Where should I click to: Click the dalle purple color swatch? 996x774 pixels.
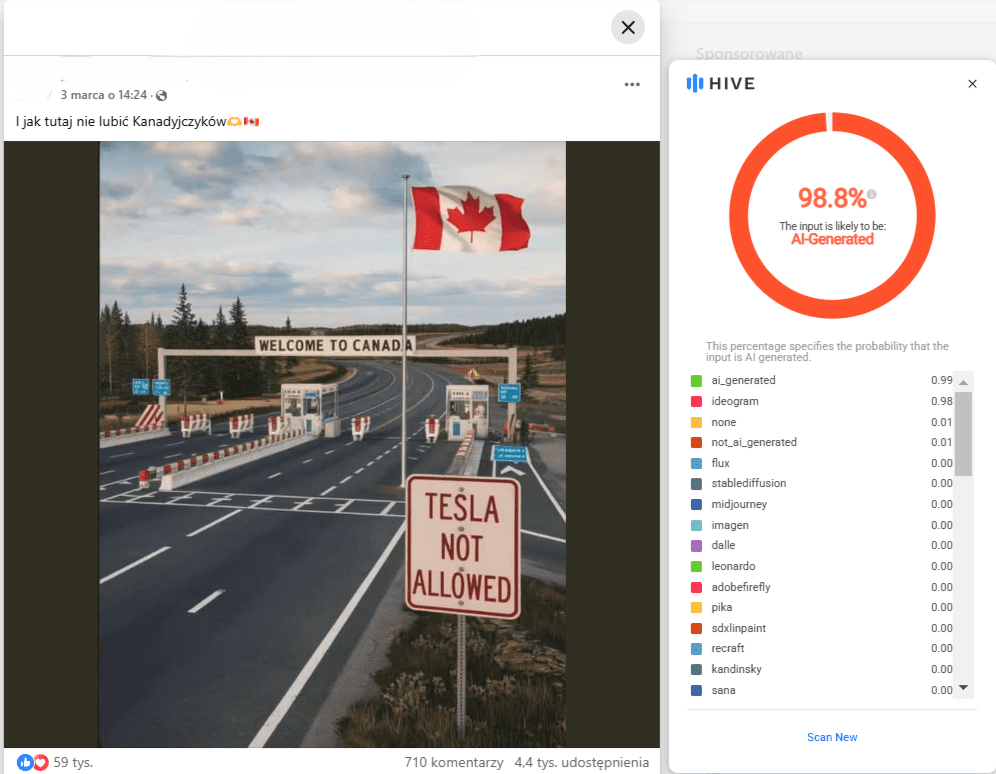(696, 545)
